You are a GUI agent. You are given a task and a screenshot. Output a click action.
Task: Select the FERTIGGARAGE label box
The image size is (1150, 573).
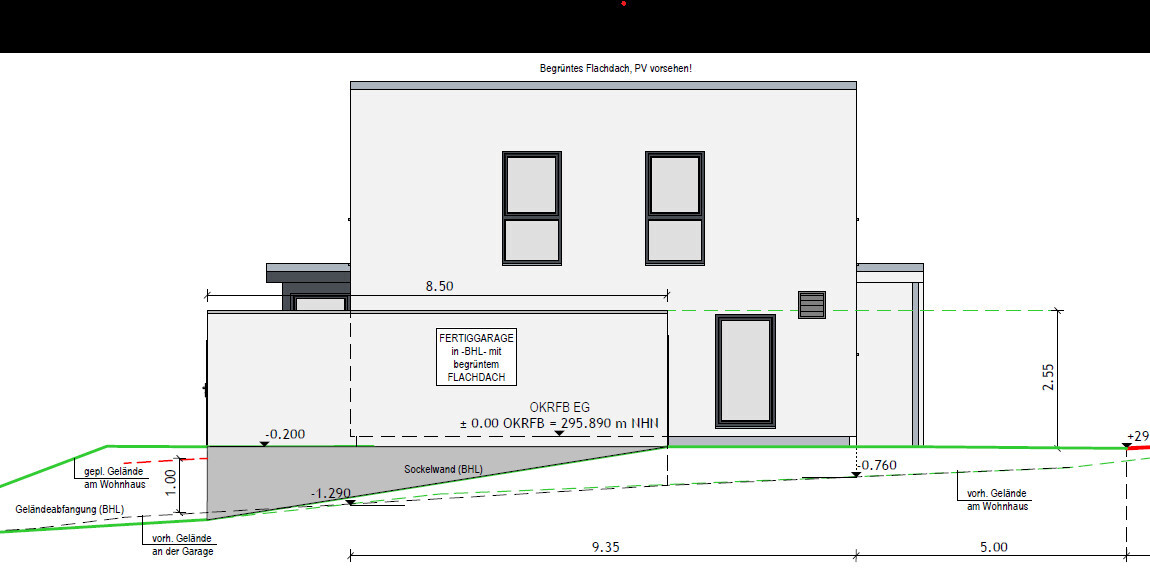476,358
